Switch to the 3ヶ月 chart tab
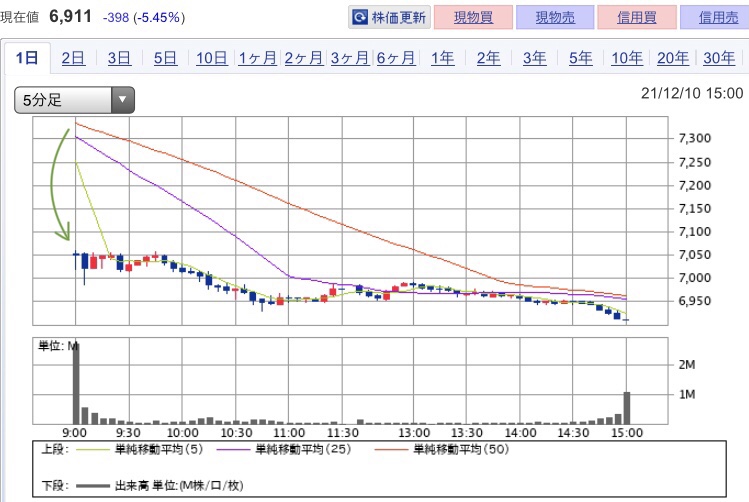This screenshot has width=749, height=502. point(350,58)
